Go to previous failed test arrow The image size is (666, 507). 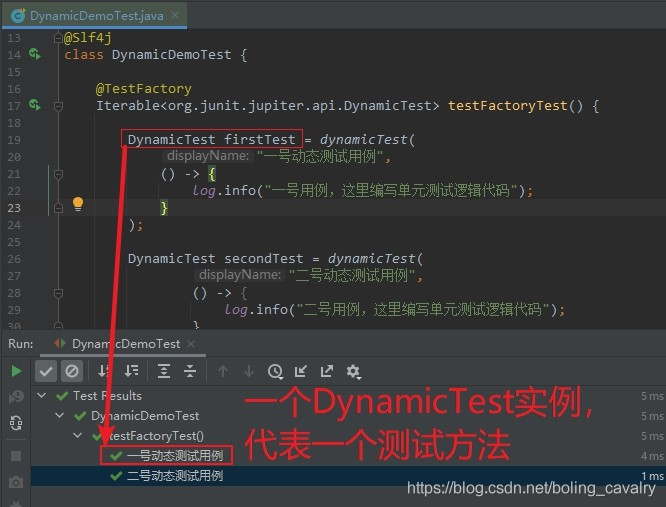223,372
